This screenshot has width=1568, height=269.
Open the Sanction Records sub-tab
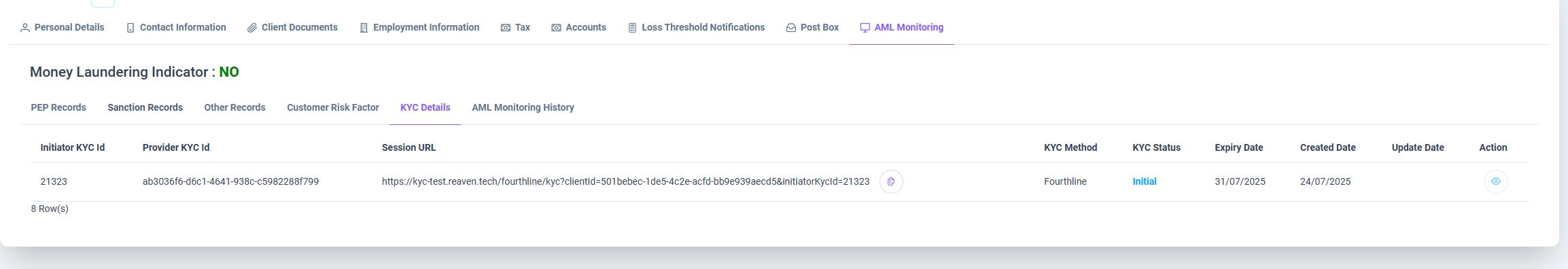coord(145,107)
